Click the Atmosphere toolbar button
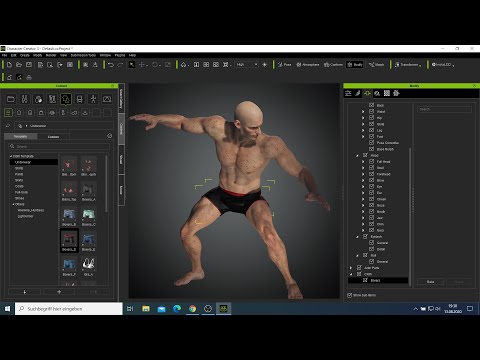The image size is (480, 360). [308, 65]
